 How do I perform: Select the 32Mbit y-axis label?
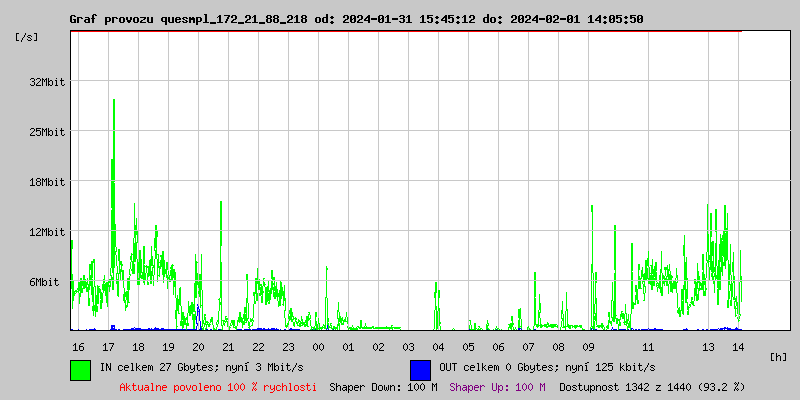coord(47,82)
